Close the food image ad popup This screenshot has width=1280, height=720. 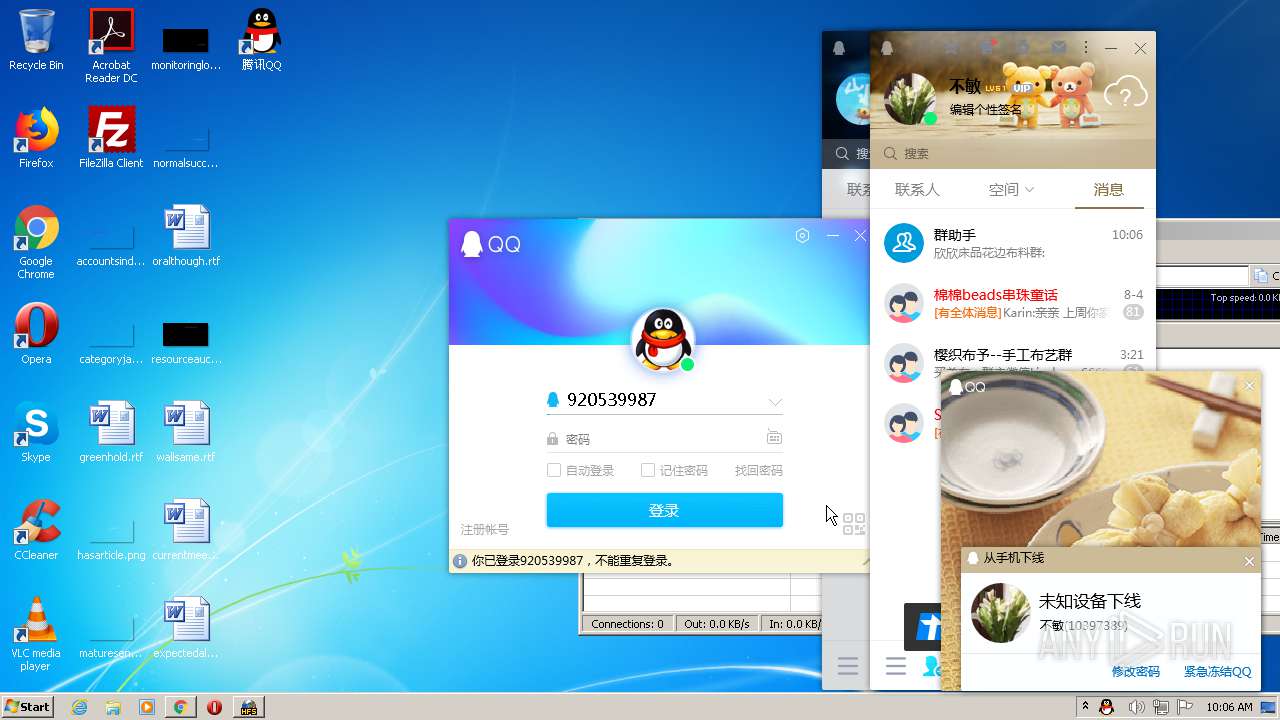(x=1249, y=386)
